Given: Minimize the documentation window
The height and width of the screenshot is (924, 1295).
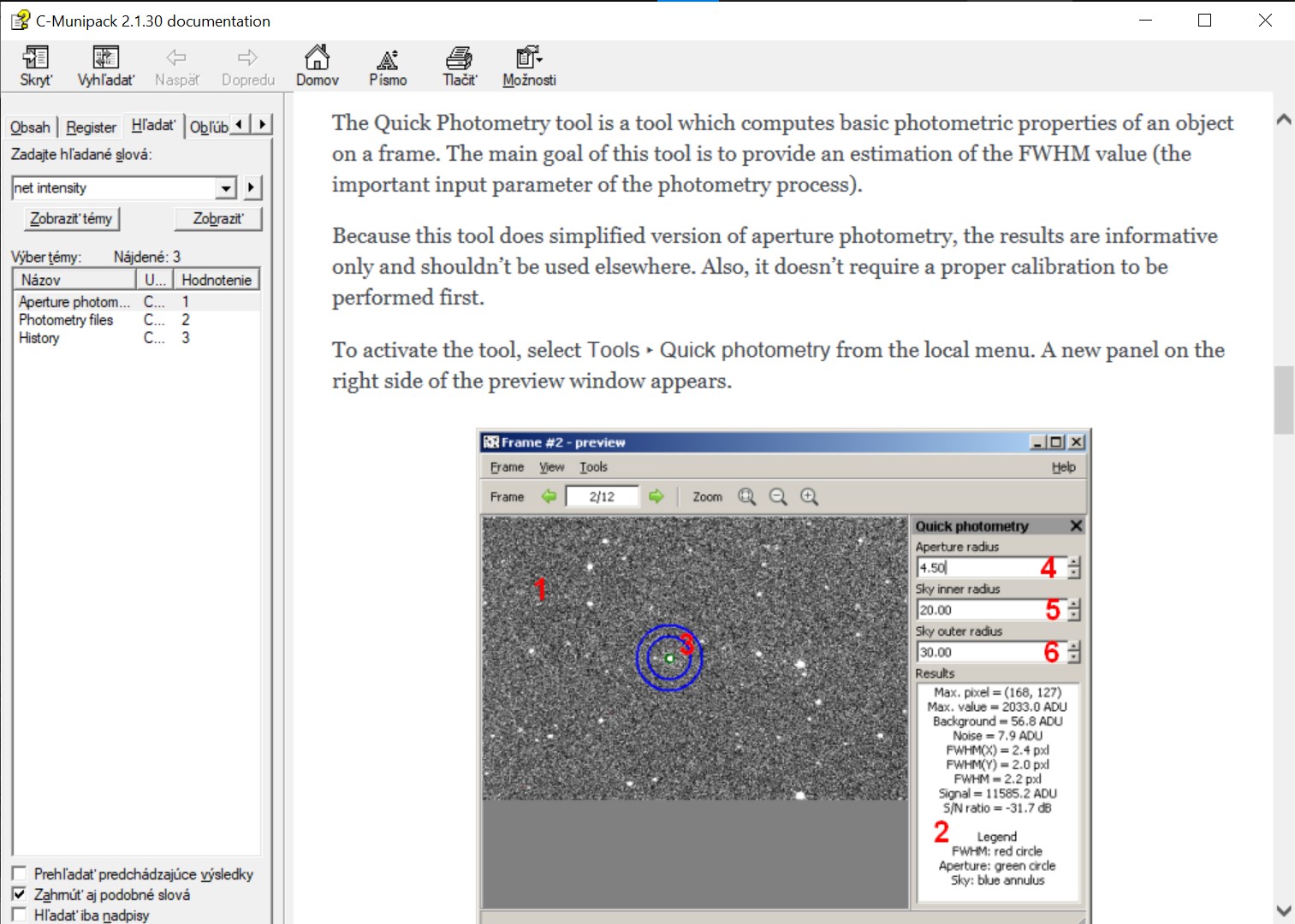Looking at the screenshot, I should [1146, 21].
